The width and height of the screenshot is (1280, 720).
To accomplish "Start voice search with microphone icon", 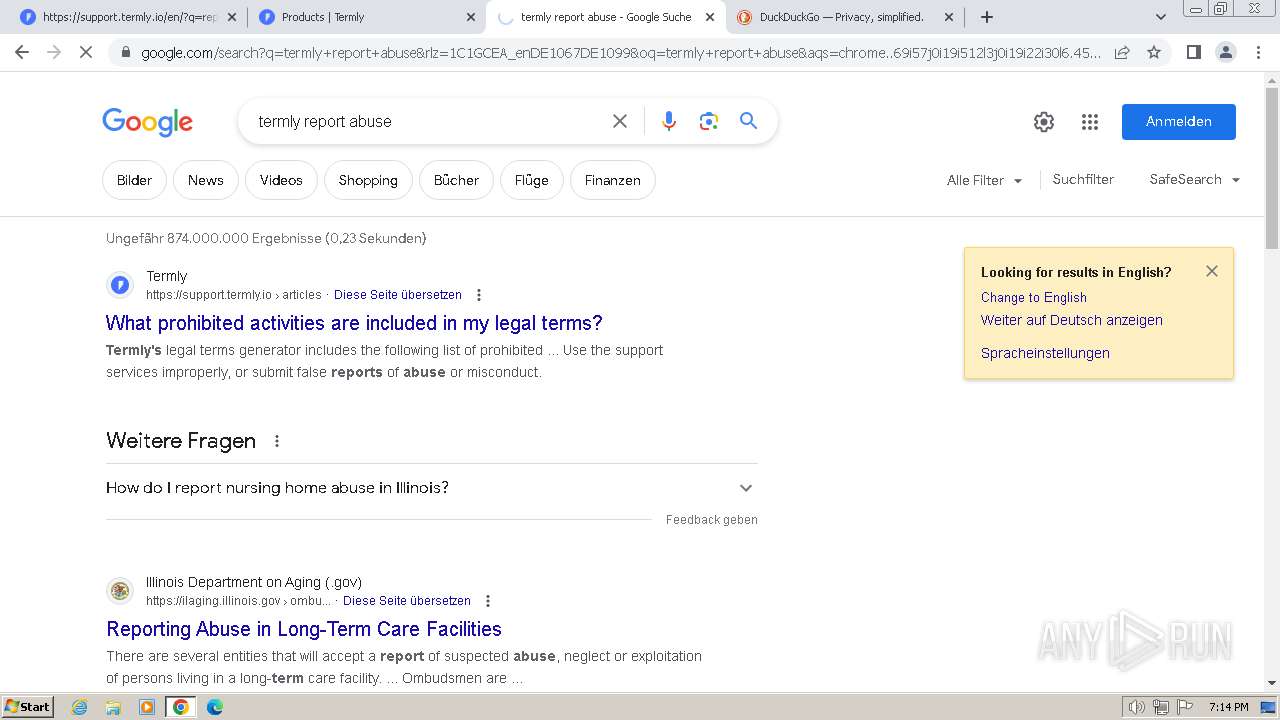I will tap(669, 121).
